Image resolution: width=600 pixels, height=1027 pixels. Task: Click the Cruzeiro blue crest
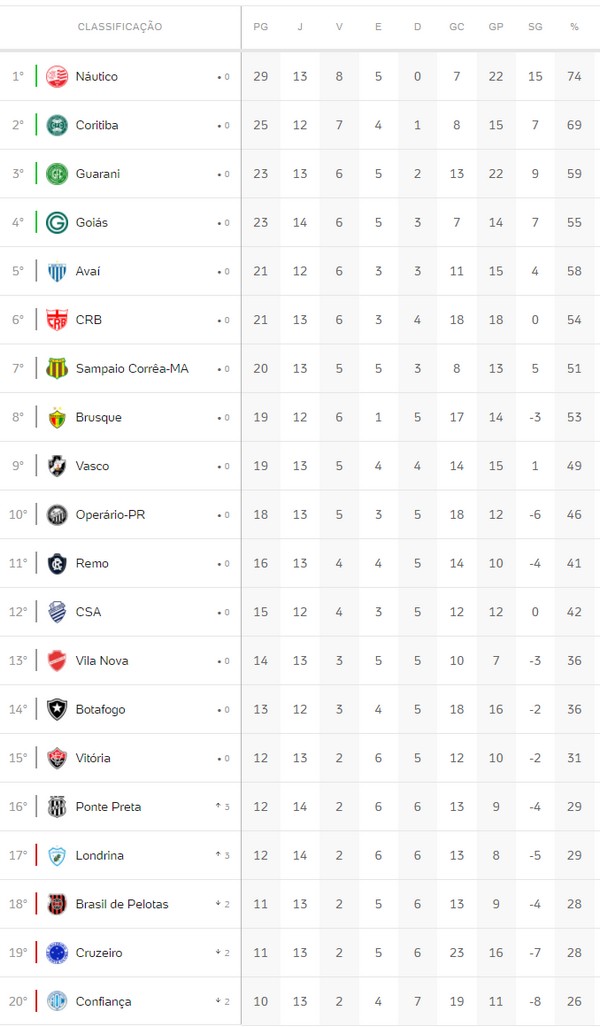[56, 953]
